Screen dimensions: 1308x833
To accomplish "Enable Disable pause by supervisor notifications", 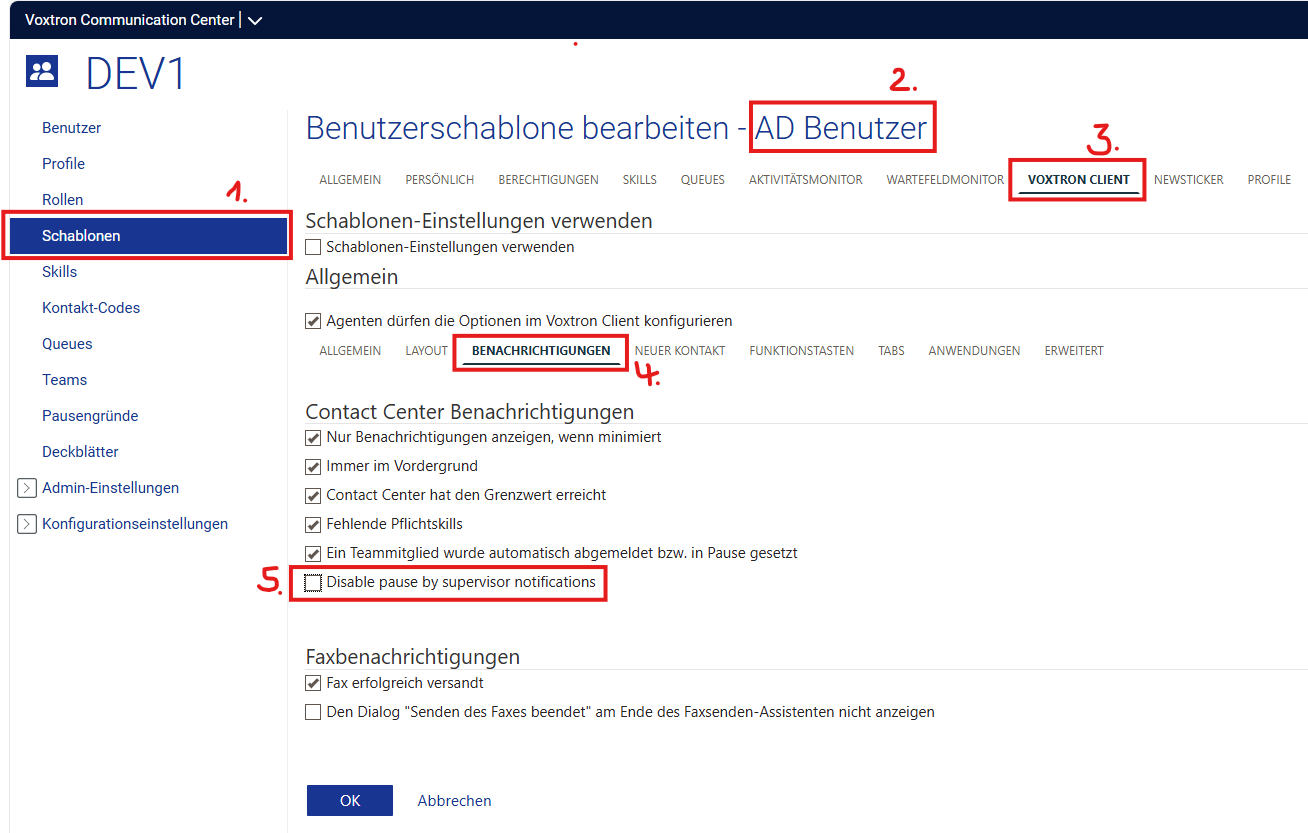I will pos(314,582).
